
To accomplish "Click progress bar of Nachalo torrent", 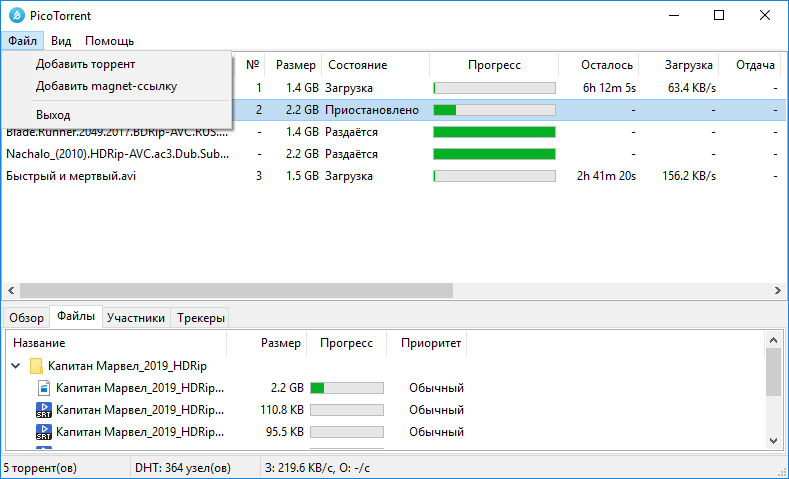I will click(495, 154).
